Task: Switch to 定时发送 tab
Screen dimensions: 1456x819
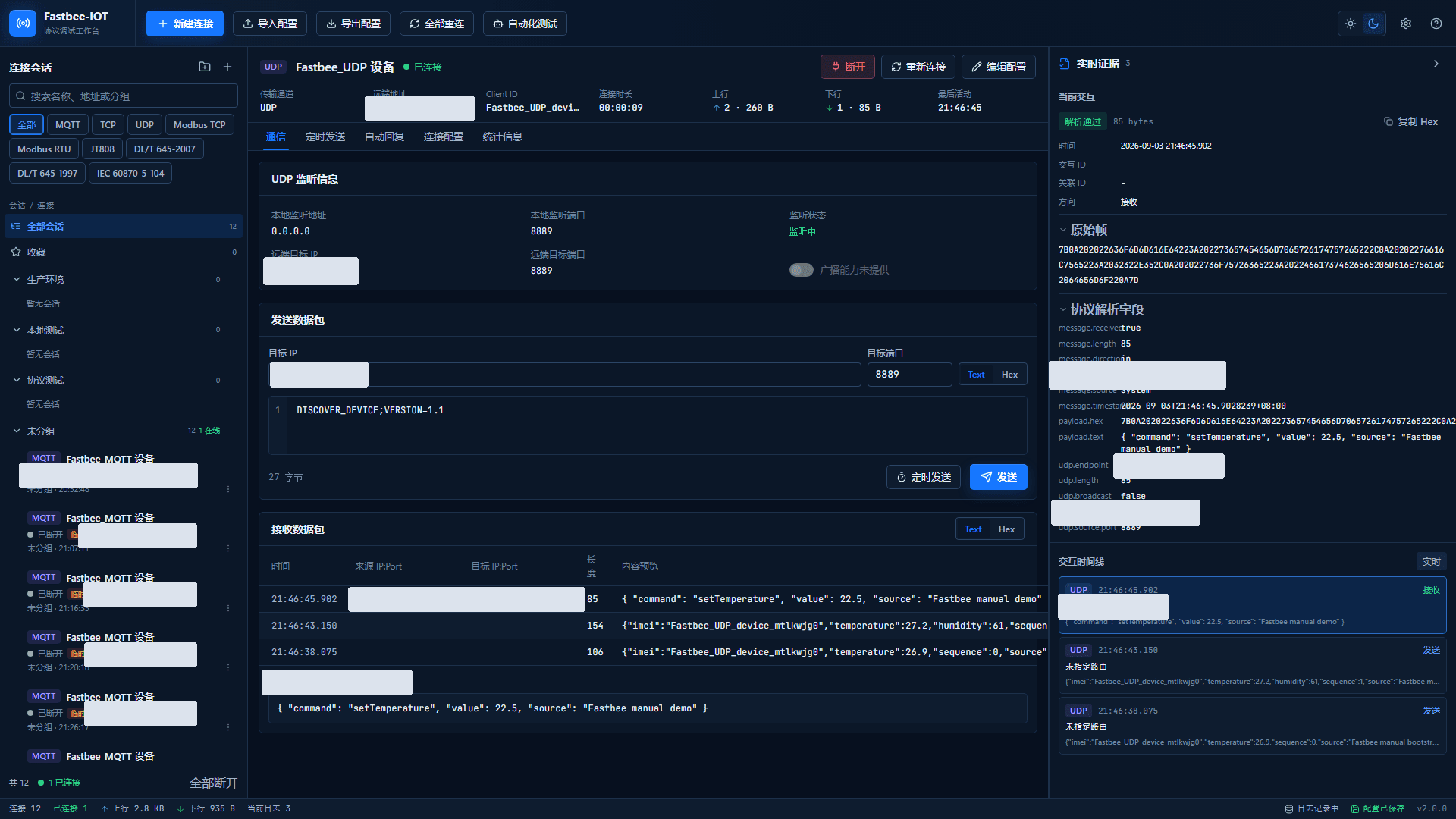Action: click(x=325, y=137)
